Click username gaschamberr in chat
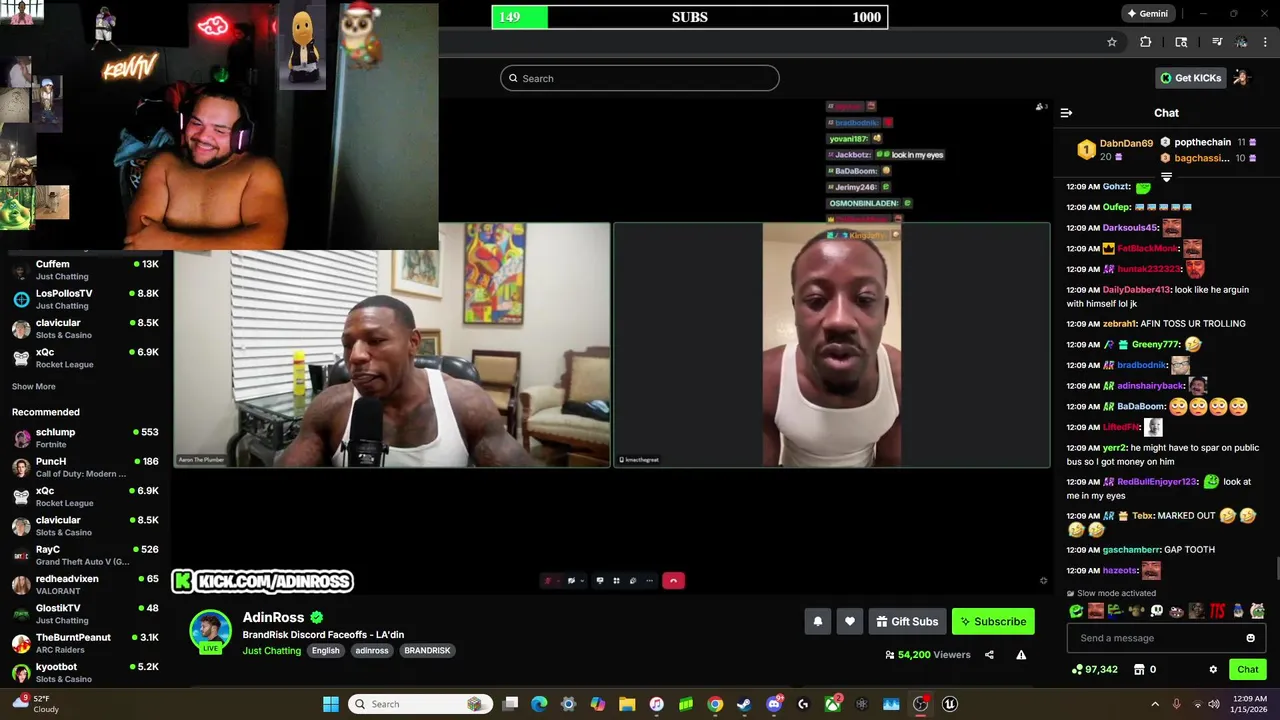The height and width of the screenshot is (720, 1280). tap(1131, 549)
